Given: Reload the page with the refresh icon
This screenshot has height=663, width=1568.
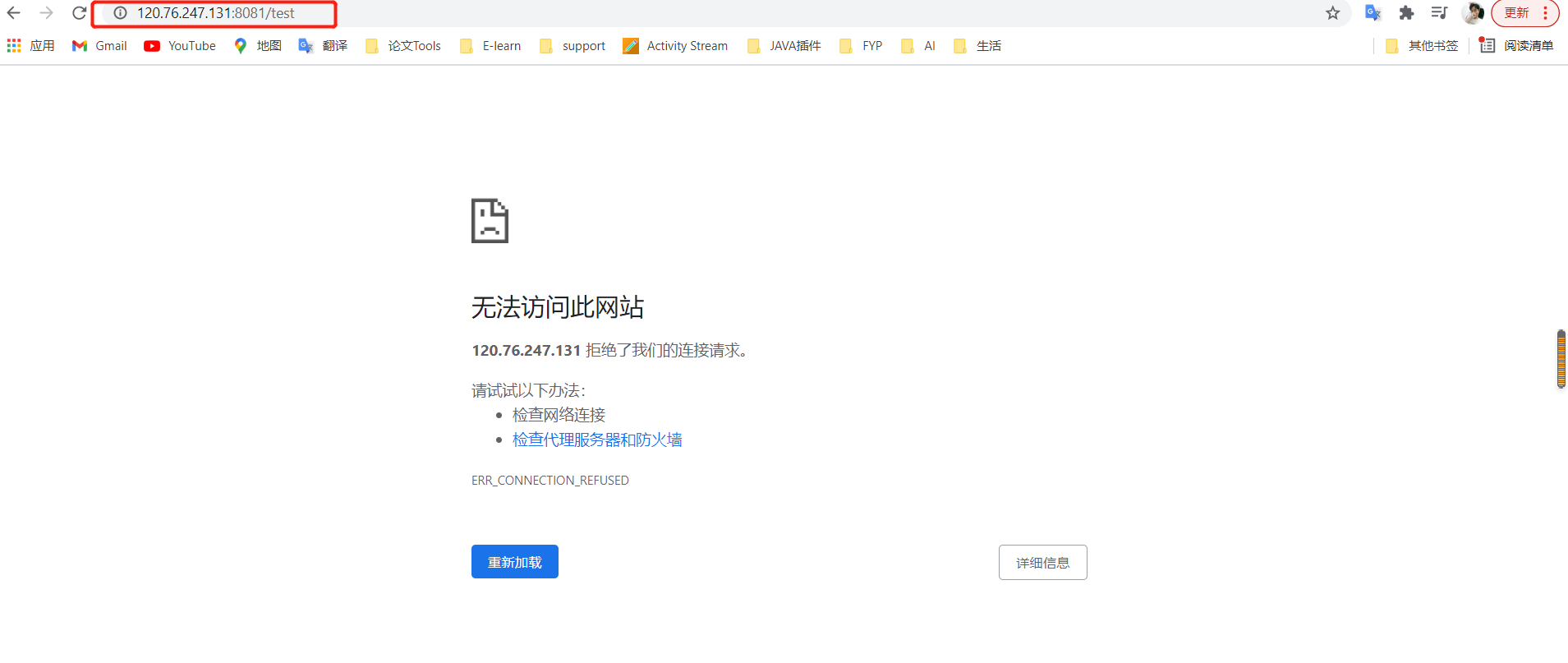Looking at the screenshot, I should [79, 13].
